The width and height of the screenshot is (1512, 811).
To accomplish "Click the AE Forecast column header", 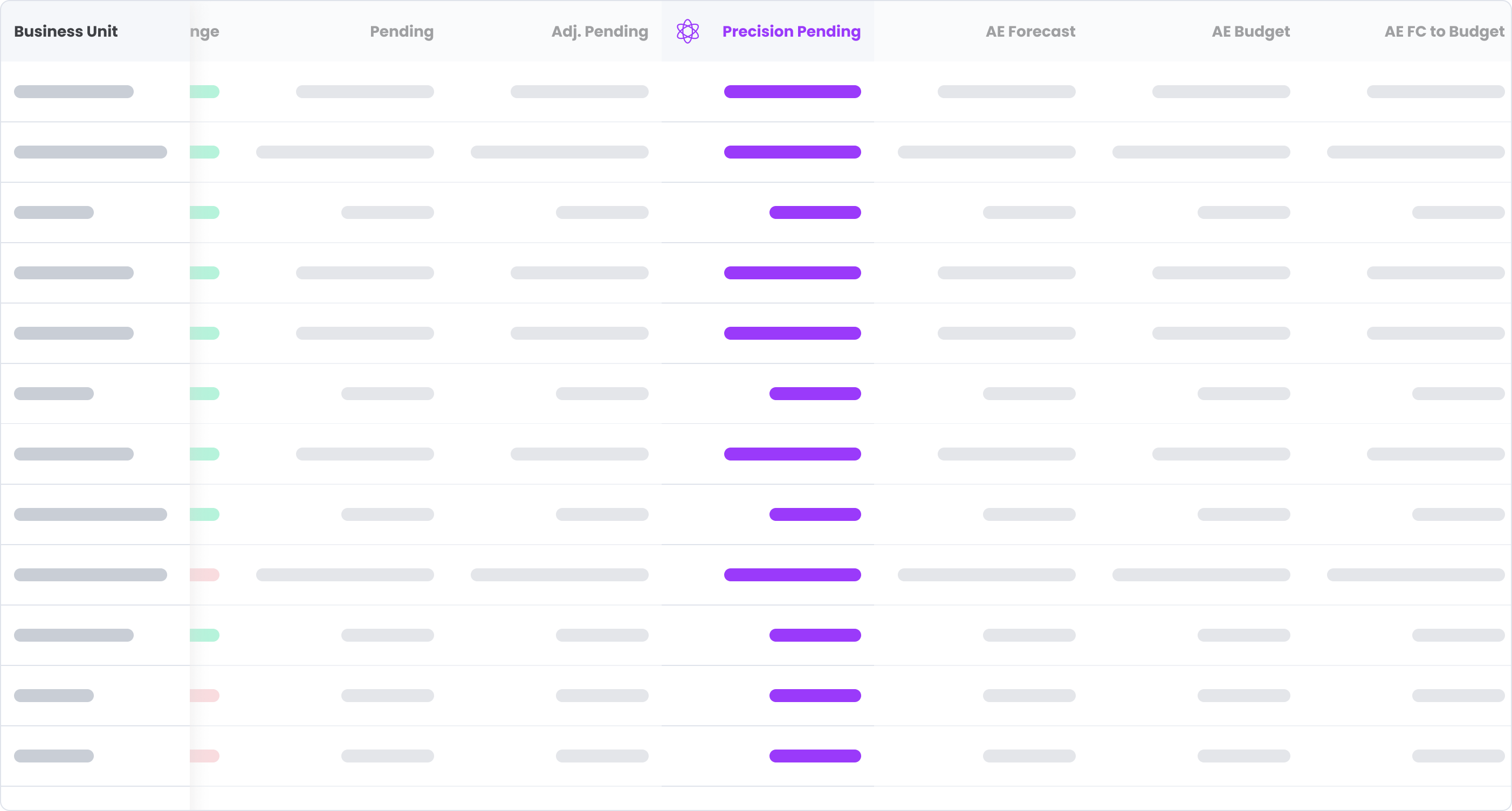I will click(x=1030, y=31).
